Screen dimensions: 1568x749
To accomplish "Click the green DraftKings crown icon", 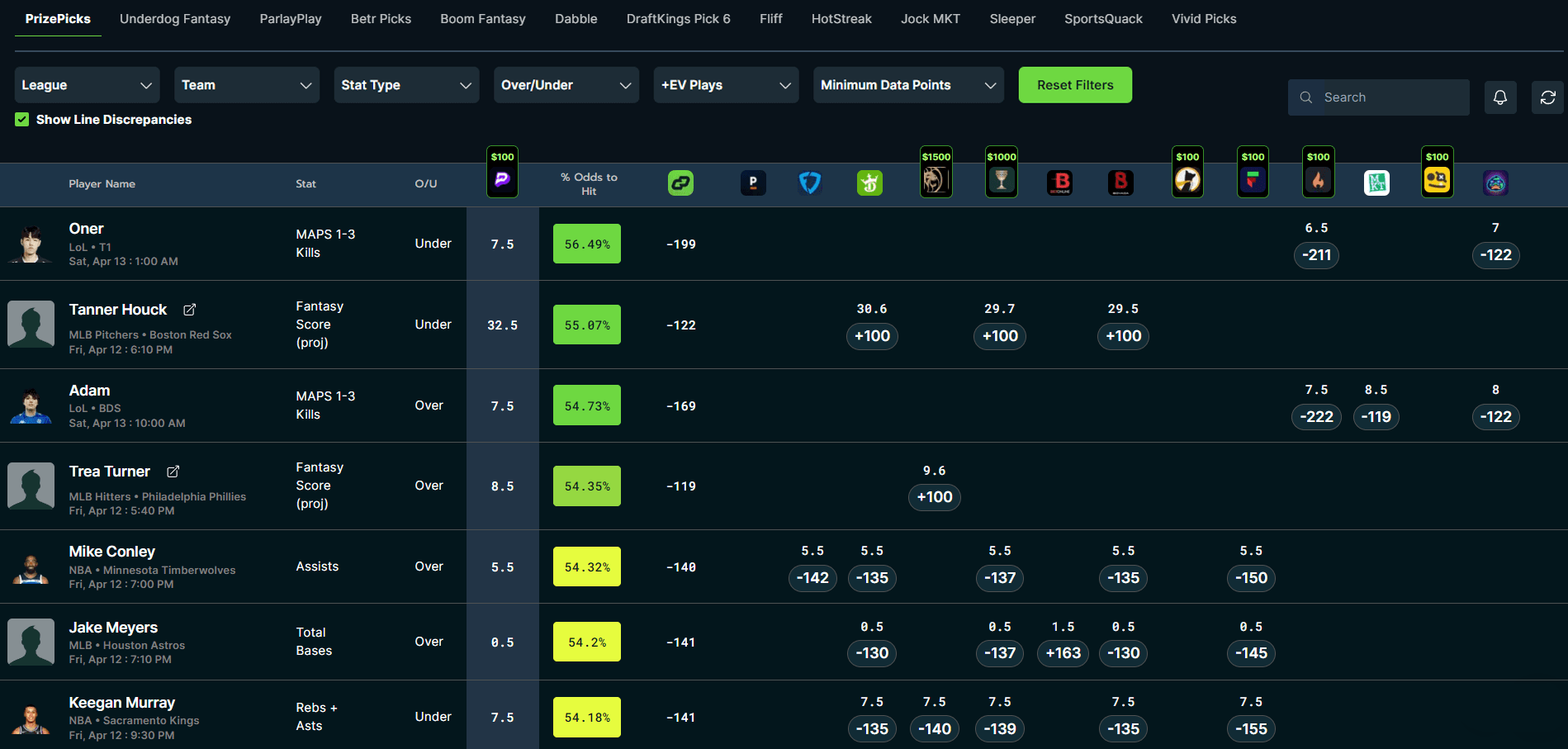I will (869, 183).
